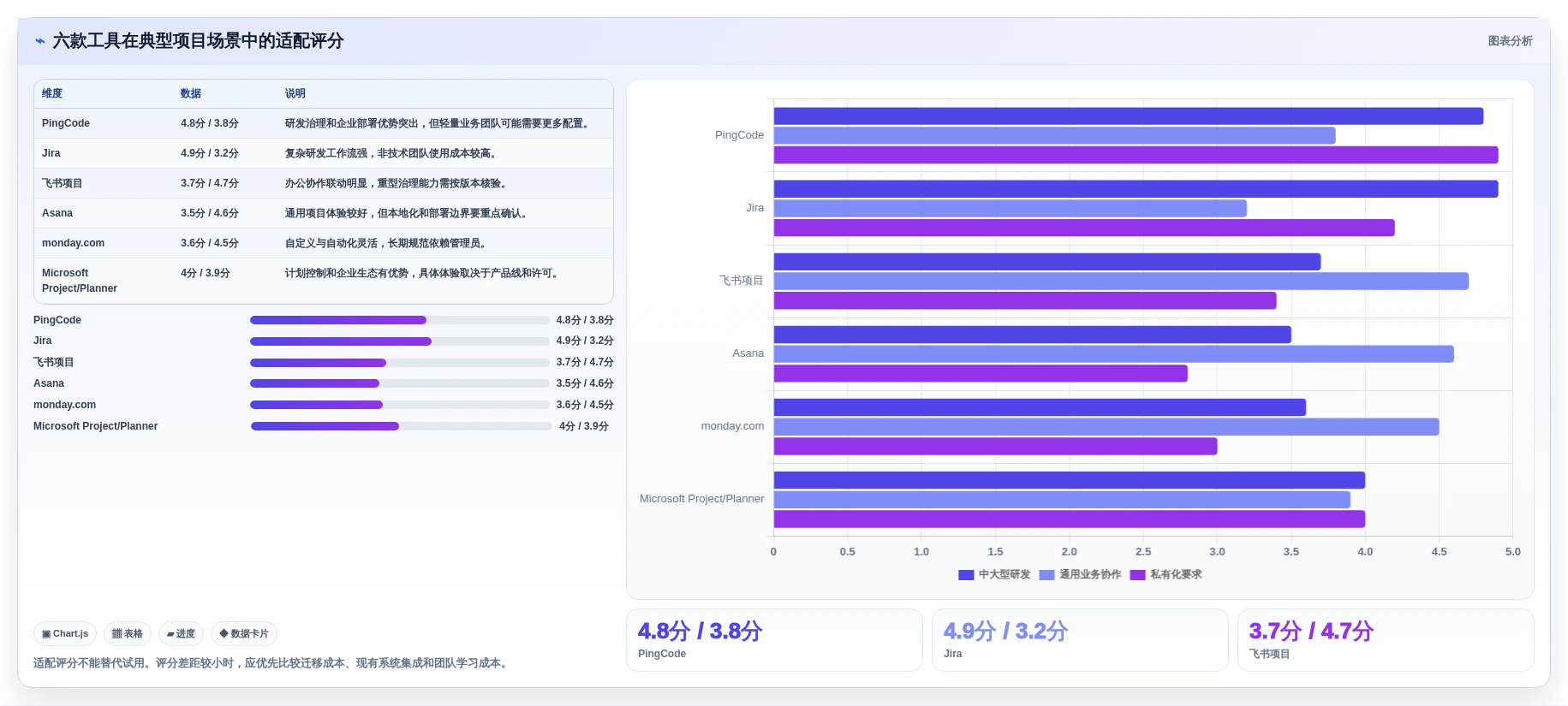This screenshot has width=1568, height=706.
Task: Click the 图表分析 label in the header
Action: click(1510, 41)
